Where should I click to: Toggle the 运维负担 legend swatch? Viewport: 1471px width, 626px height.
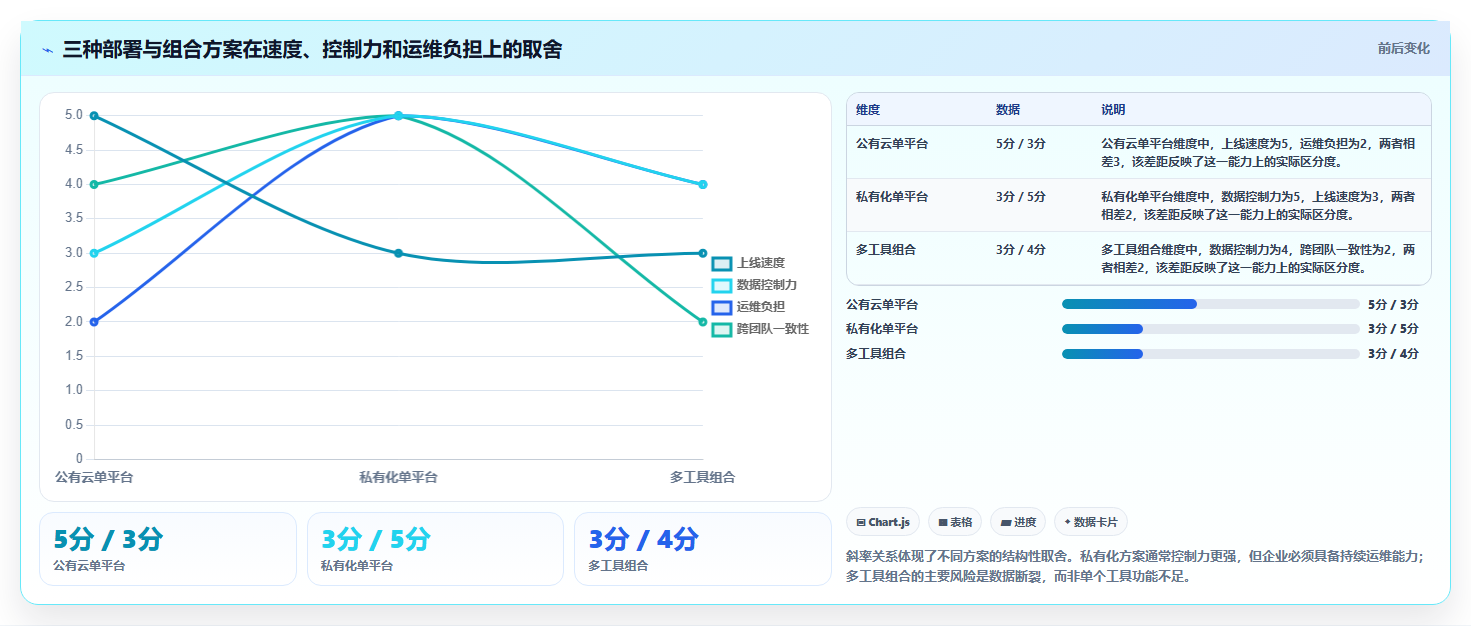[x=721, y=307]
